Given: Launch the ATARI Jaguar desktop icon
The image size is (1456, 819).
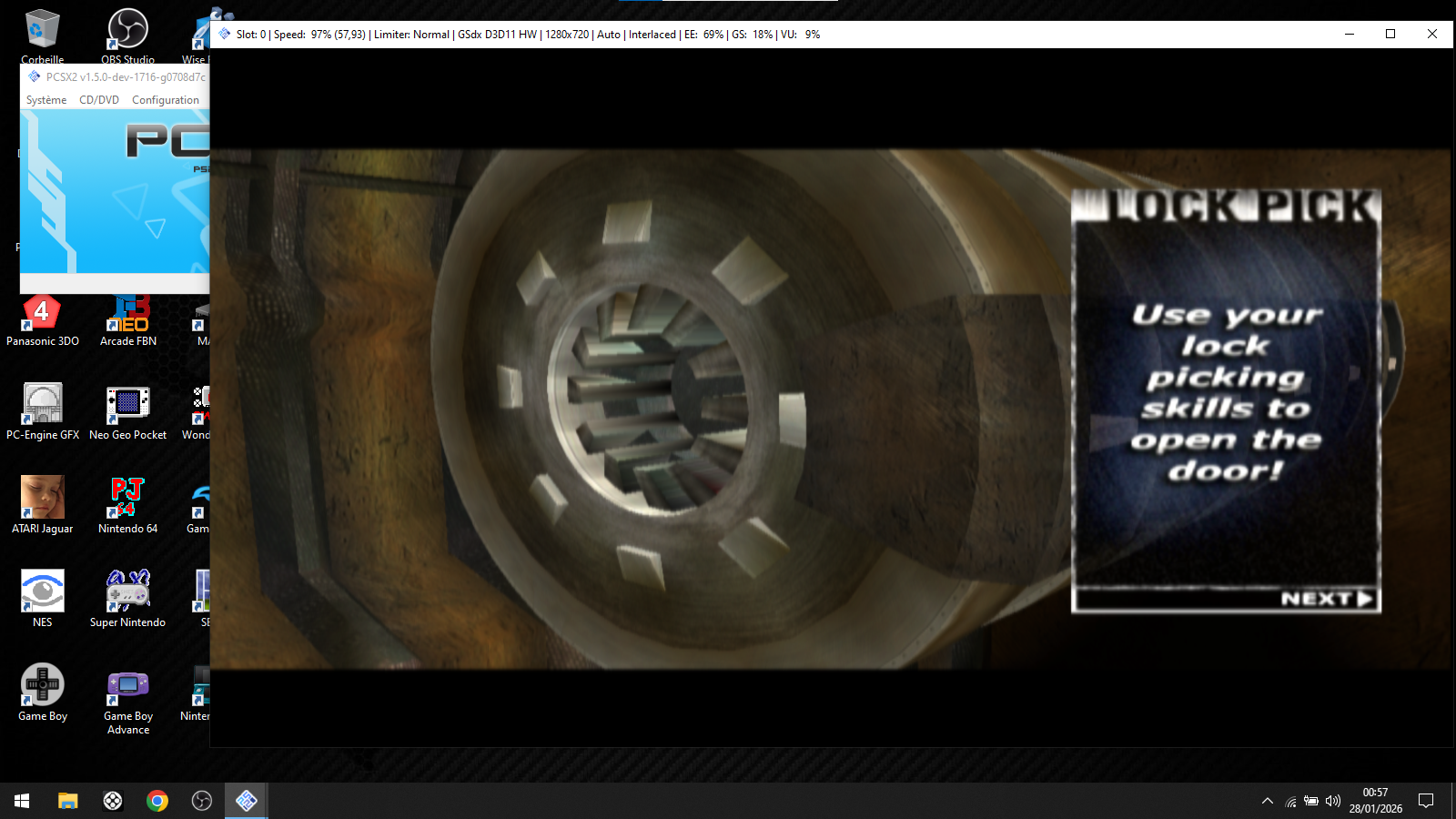Looking at the screenshot, I should [x=42, y=499].
